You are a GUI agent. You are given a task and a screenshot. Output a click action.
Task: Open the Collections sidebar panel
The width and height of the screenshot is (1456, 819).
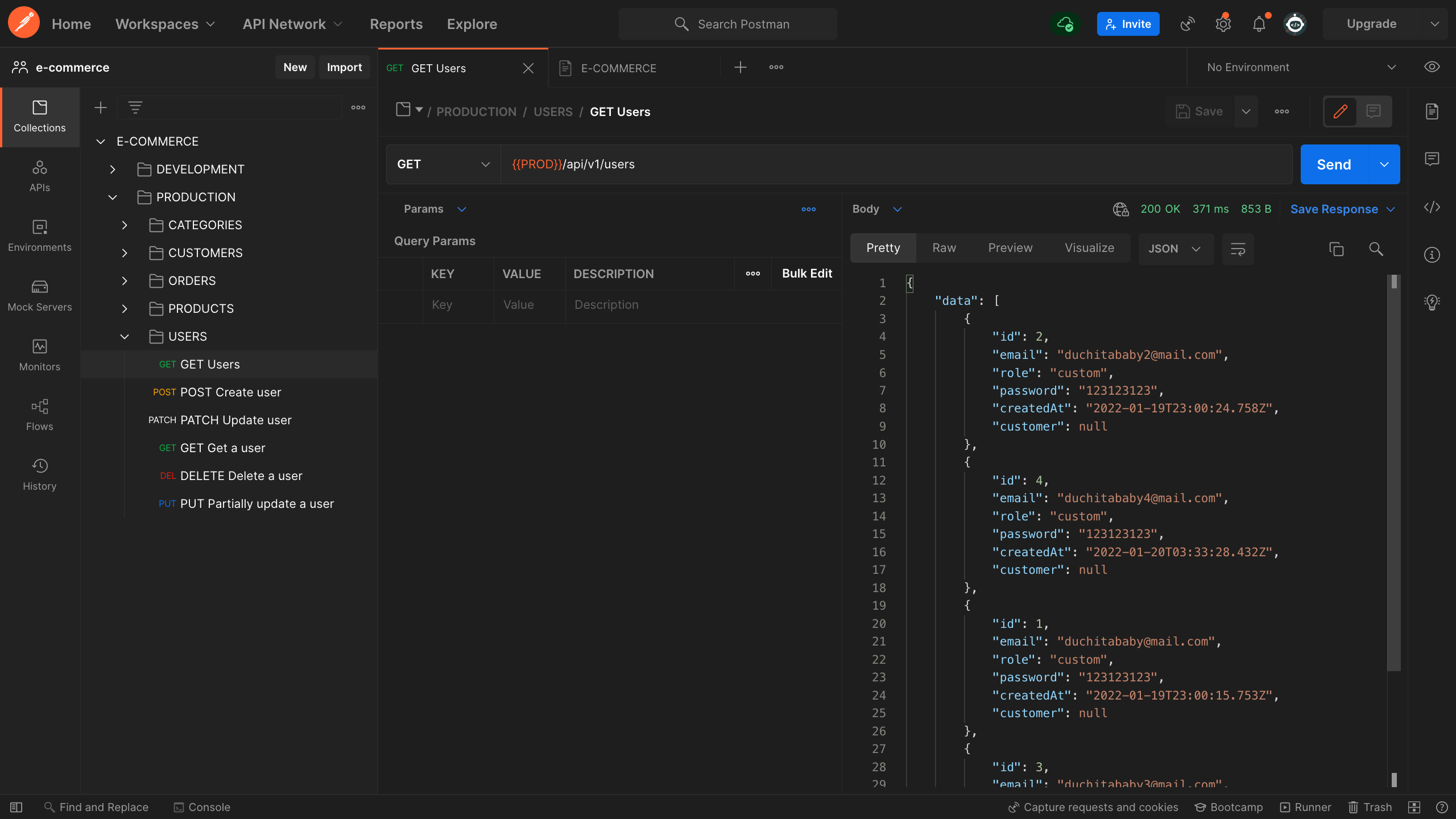click(40, 117)
